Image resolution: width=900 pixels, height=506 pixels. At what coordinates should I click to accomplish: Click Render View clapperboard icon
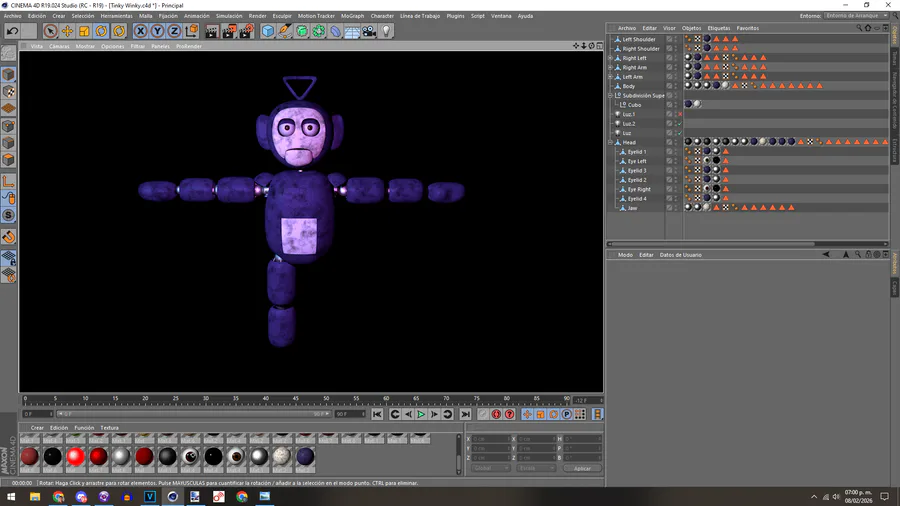click(212, 31)
